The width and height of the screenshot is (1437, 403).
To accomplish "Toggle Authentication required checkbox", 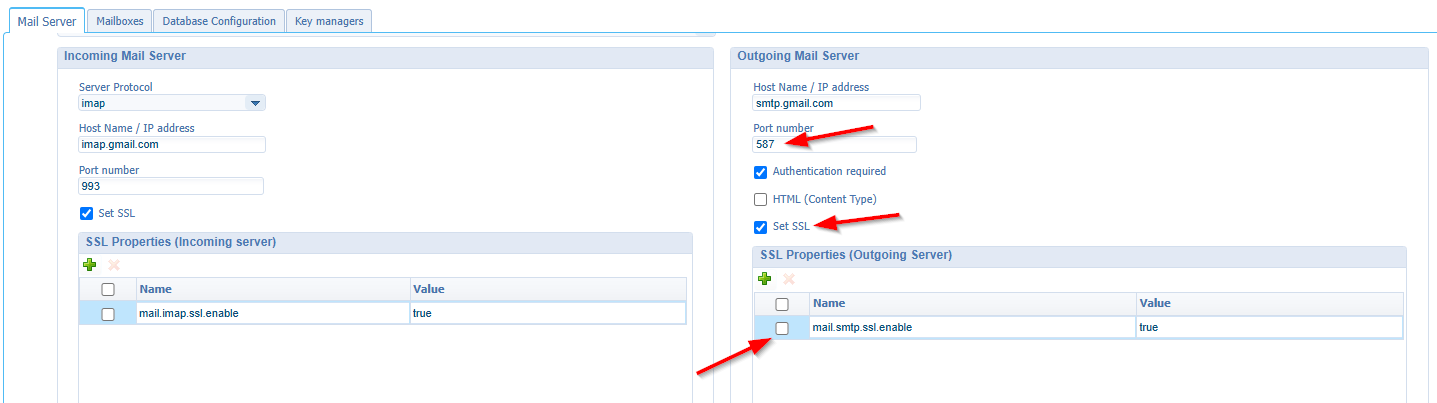I will click(760, 172).
